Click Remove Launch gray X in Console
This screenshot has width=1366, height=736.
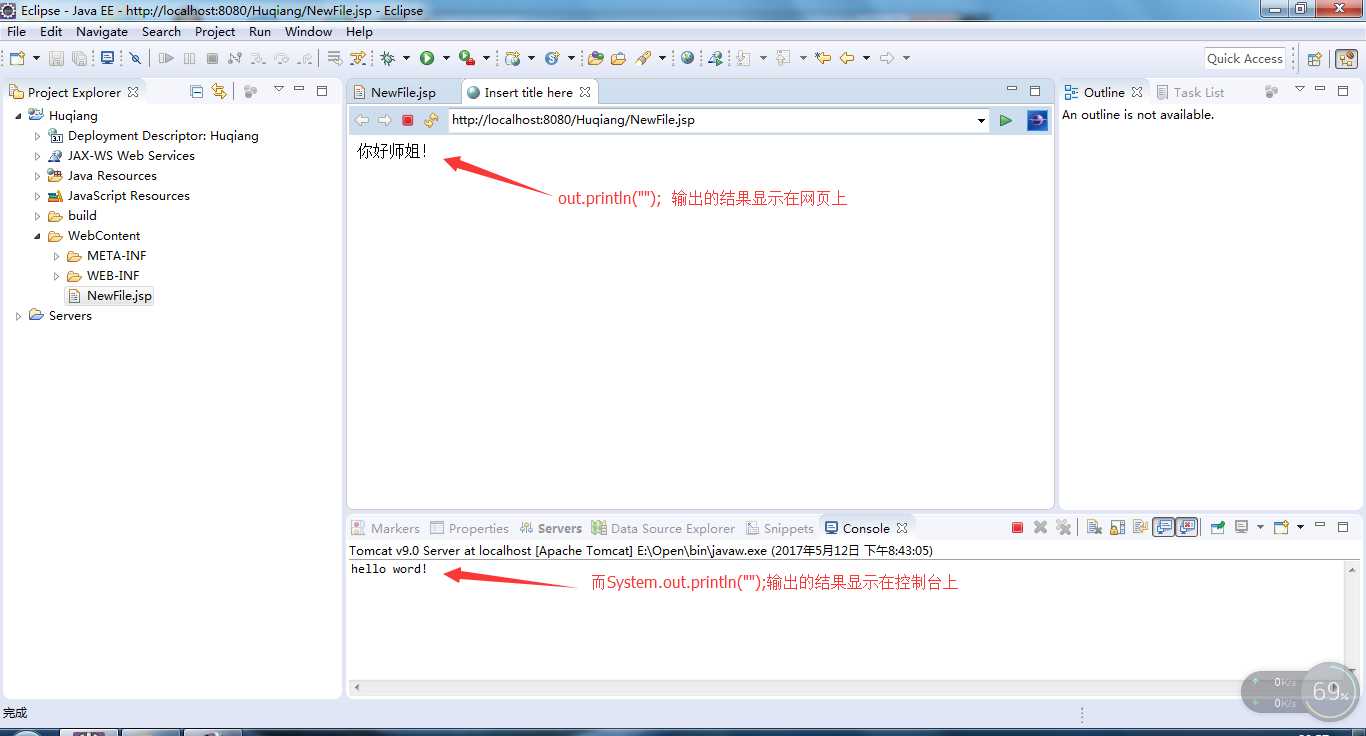[1040, 527]
